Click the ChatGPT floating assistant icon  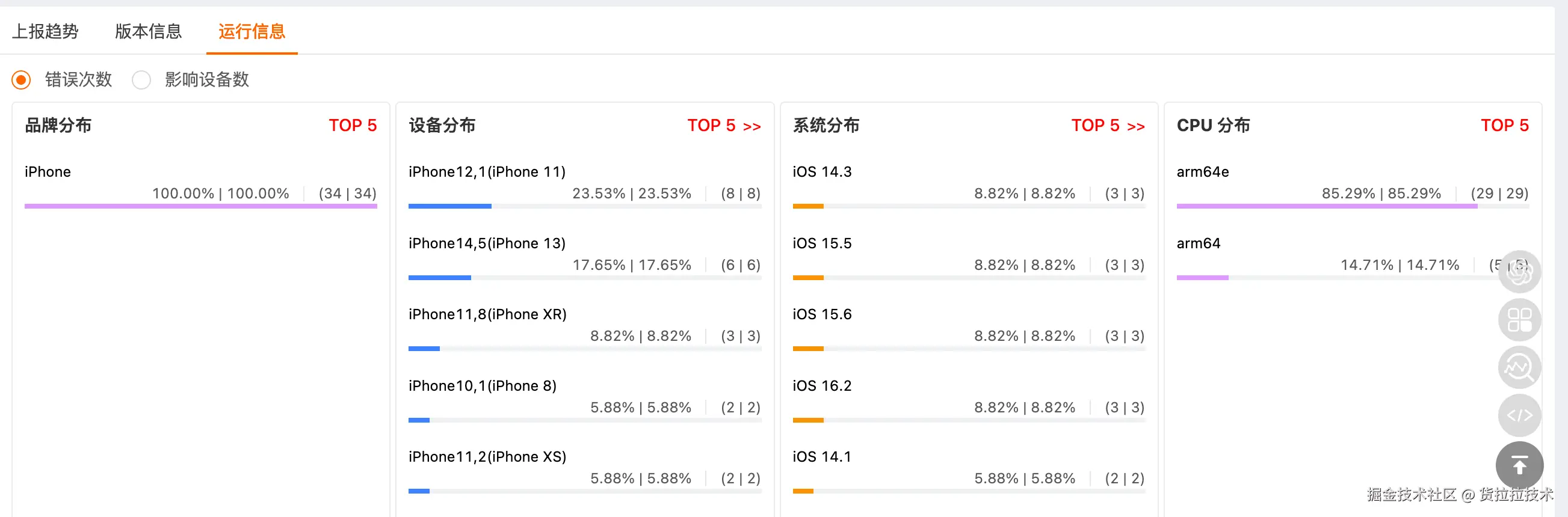tap(1519, 272)
